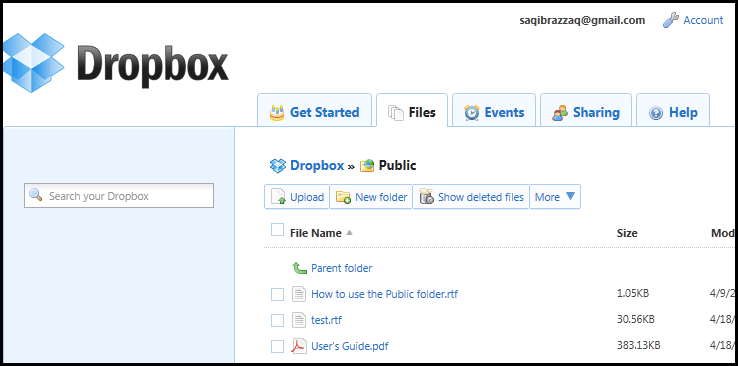This screenshot has height=366, width=738.
Task: Click the How to use the Public folder.rtf file icon
Action: pos(299,294)
